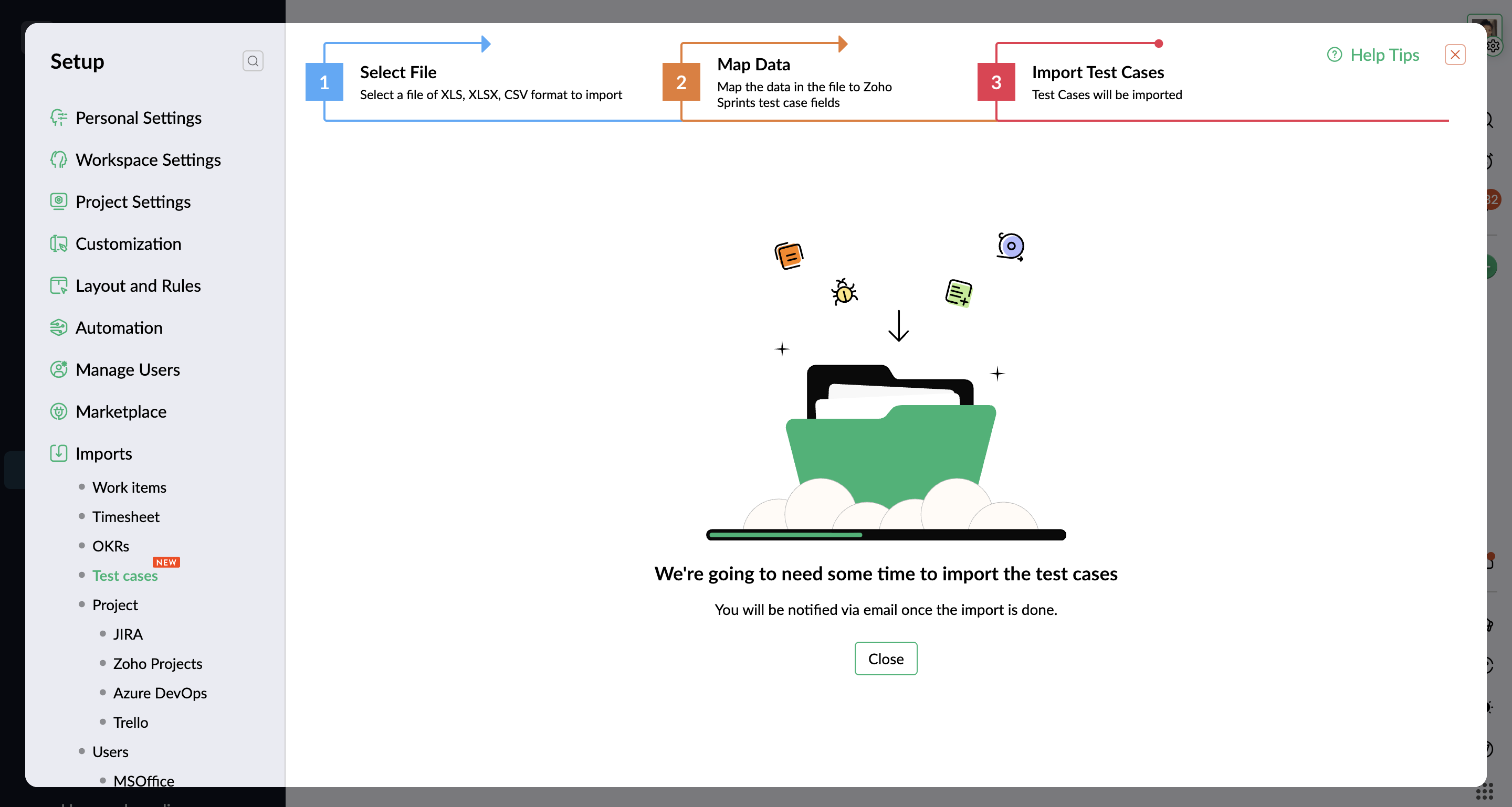Select the Customization icon
The image size is (1512, 807).
pyautogui.click(x=59, y=243)
